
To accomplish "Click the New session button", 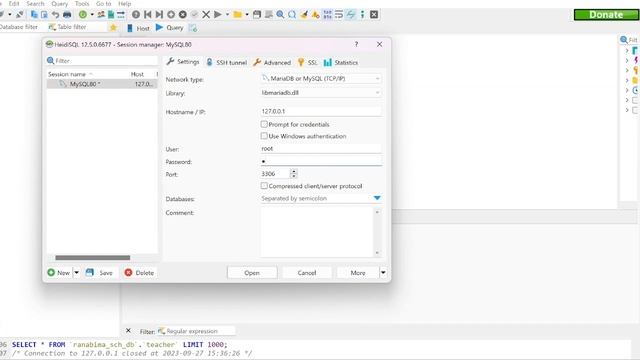I will (59, 272).
